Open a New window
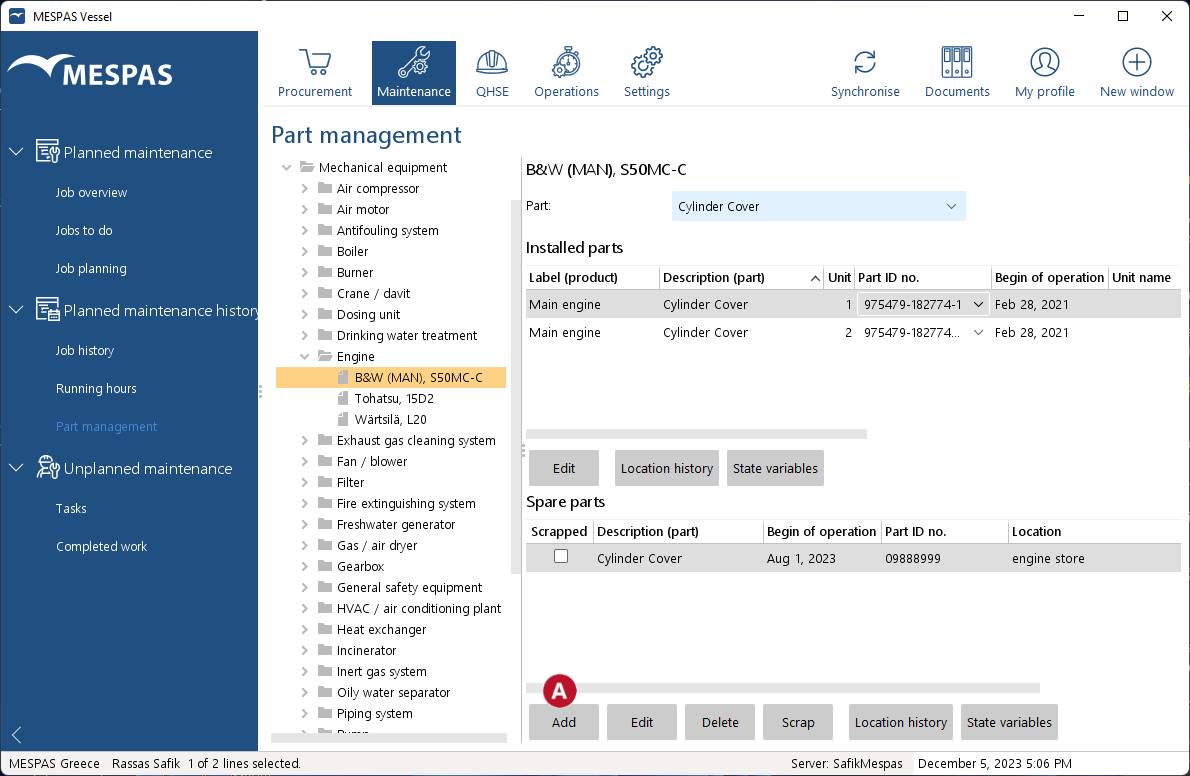 point(1136,73)
